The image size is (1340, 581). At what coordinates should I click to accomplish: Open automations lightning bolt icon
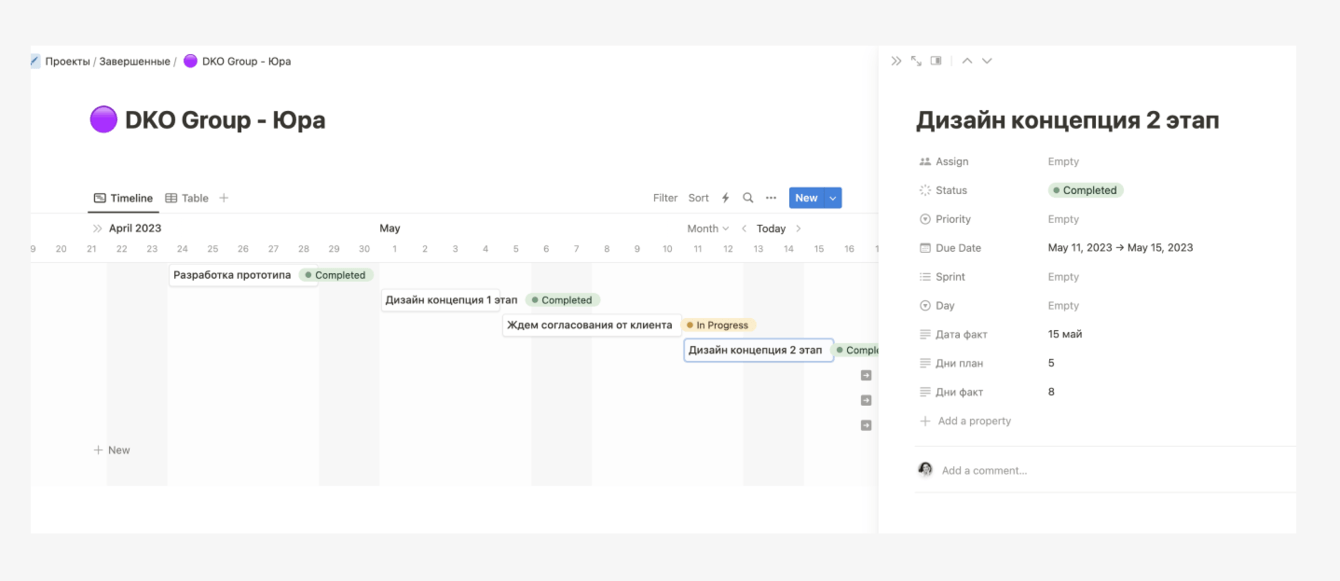tap(726, 198)
